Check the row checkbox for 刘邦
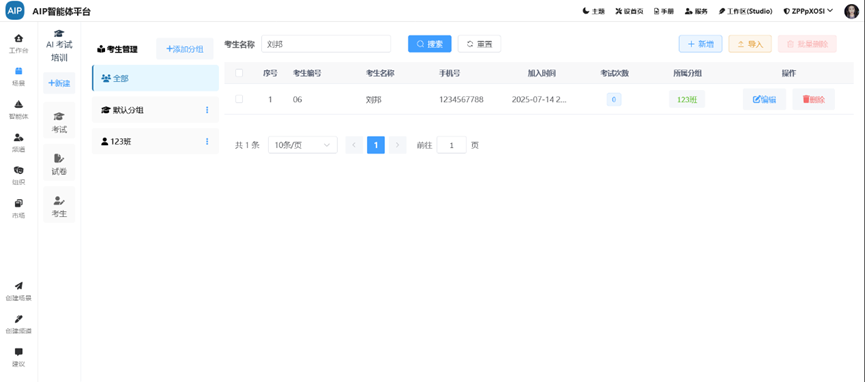Viewport: 865px width, 382px height. click(239, 99)
